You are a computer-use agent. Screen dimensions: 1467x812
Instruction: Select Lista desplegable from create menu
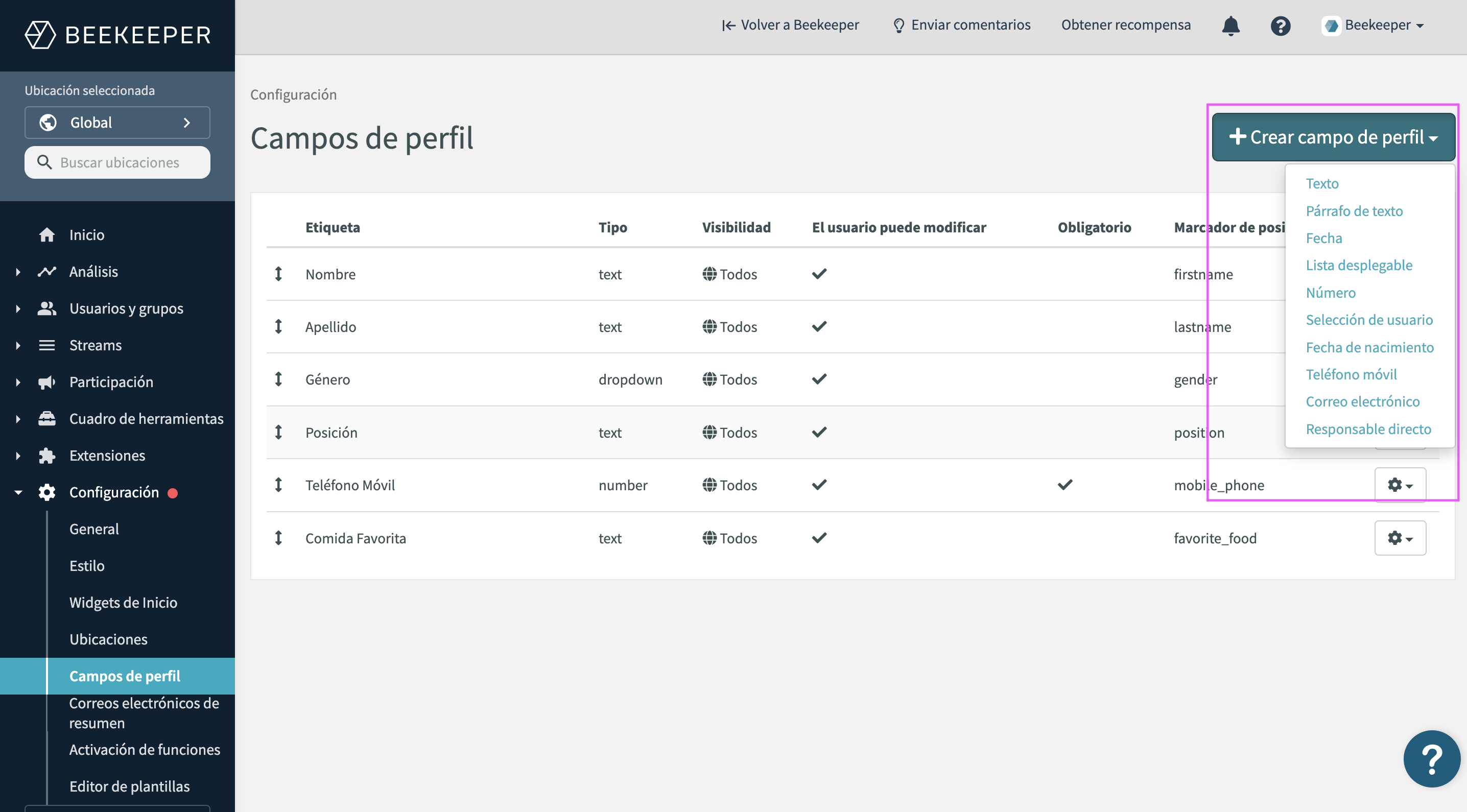point(1359,266)
